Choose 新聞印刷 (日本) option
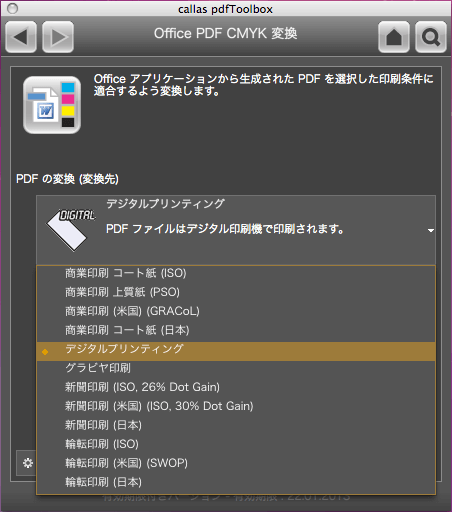Image resolution: width=452 pixels, height=512 pixels. (236, 425)
